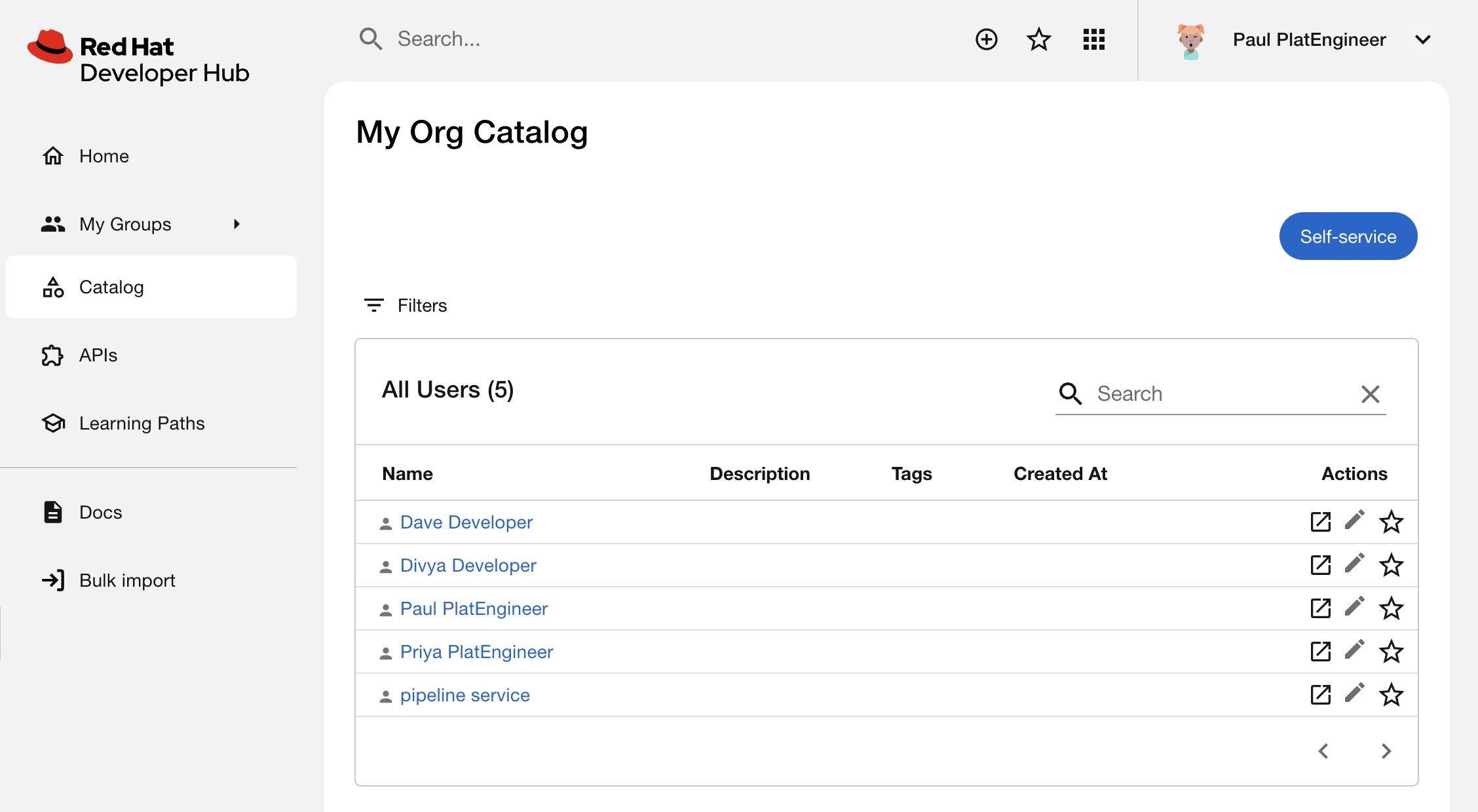This screenshot has width=1478, height=812.
Task: View Divya Developer via open-external icon
Action: tap(1321, 565)
